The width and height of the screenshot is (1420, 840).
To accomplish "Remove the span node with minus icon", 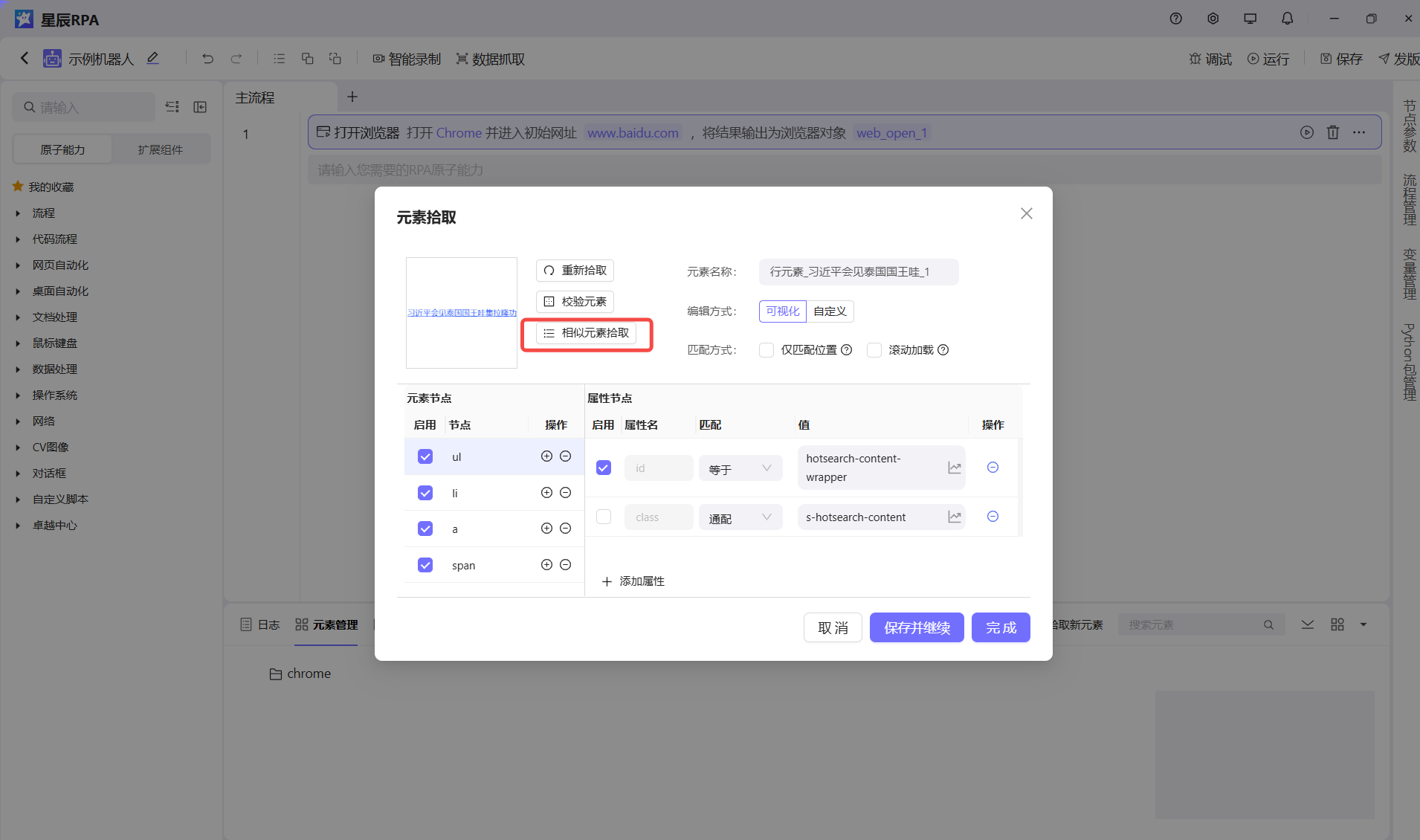I will (565, 565).
